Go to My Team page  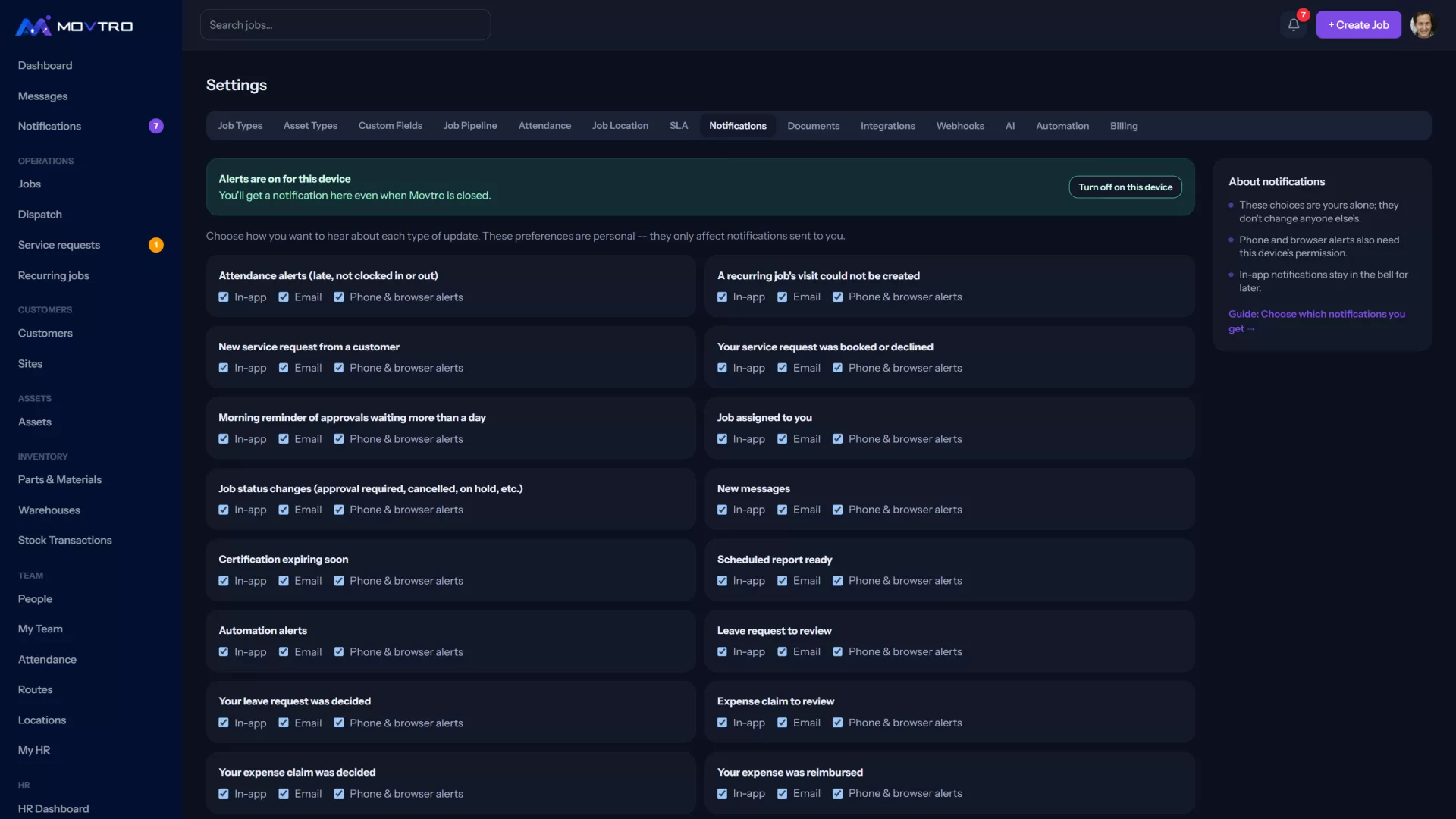coord(41,629)
